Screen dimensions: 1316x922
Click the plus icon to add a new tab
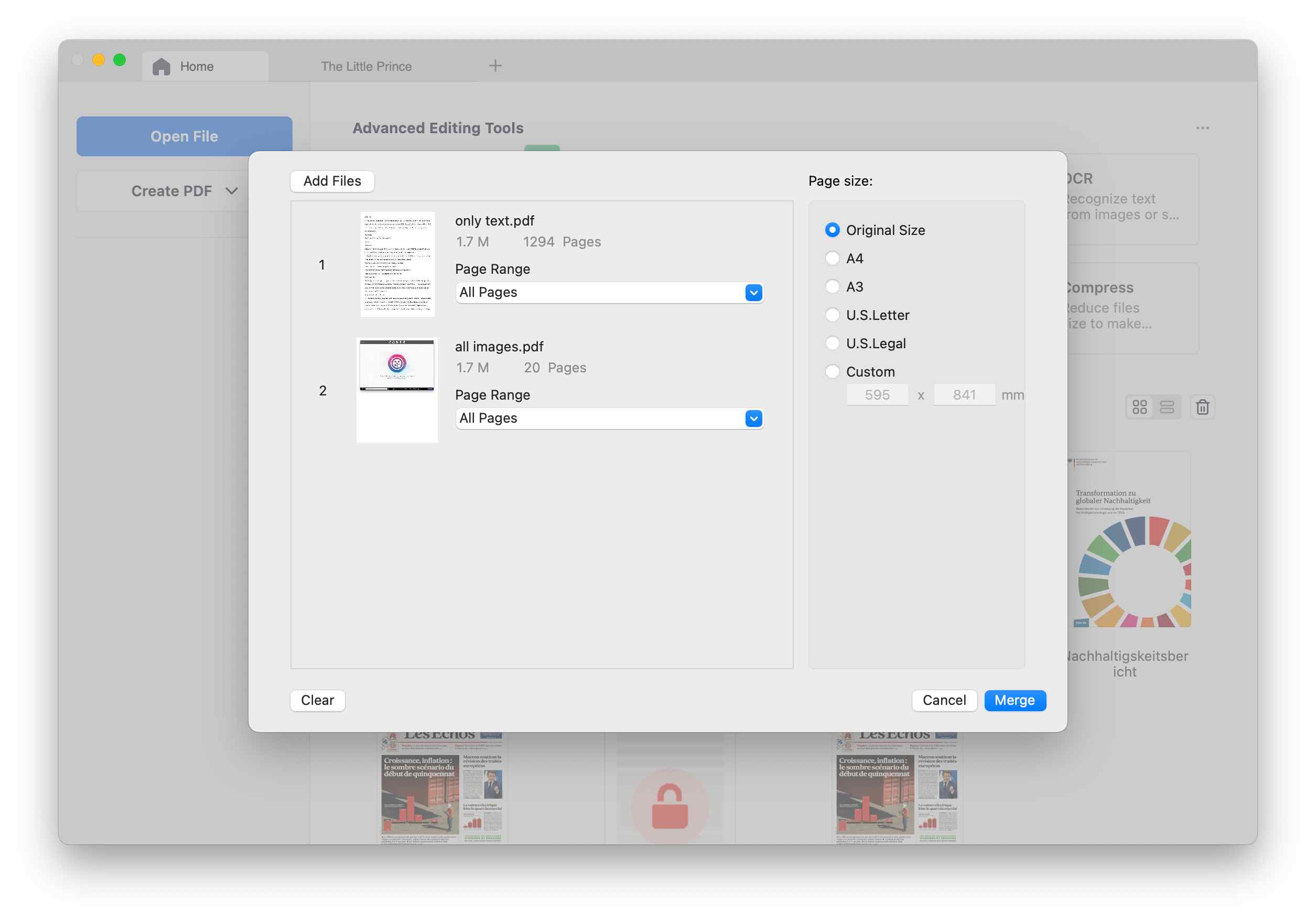[495, 66]
